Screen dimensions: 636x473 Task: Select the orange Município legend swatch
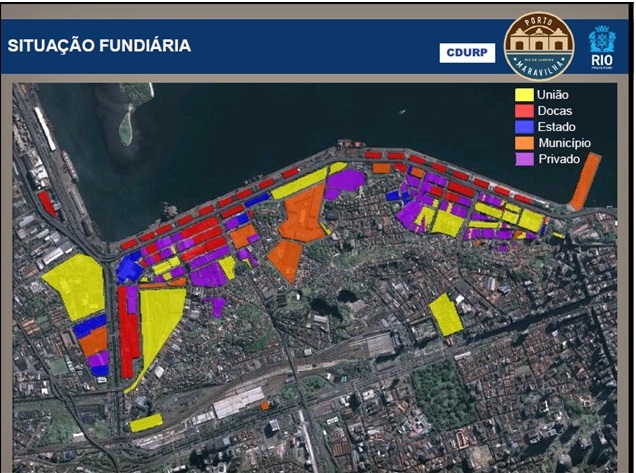coord(523,143)
